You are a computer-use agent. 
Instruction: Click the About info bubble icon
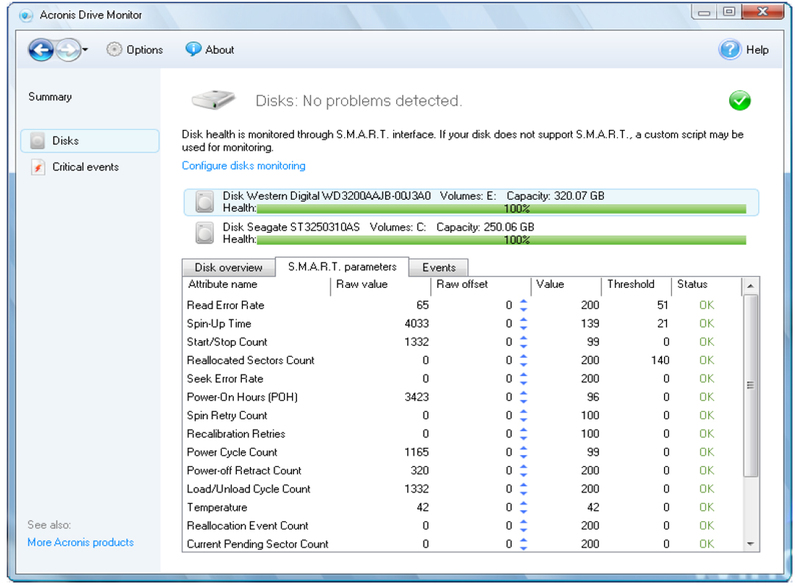193,49
